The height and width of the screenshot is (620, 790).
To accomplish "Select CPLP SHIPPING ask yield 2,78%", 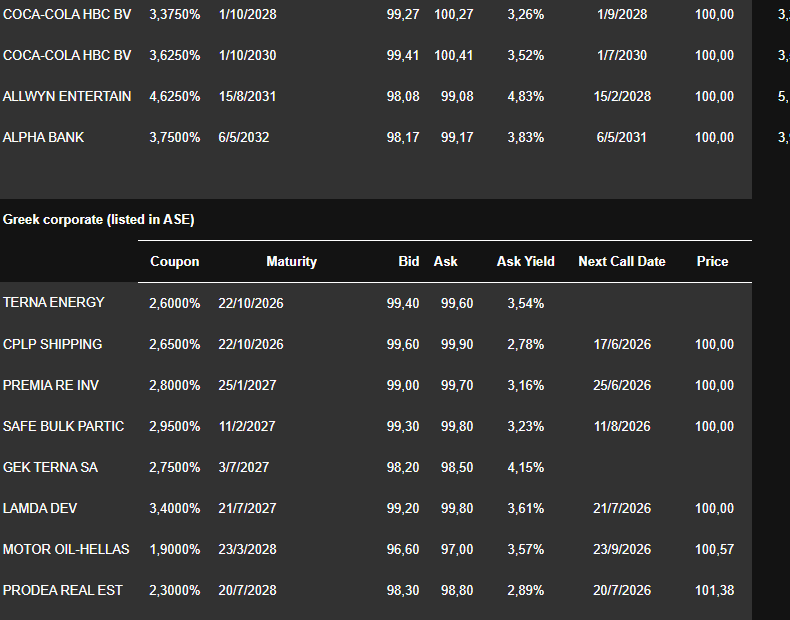I will pyautogui.click(x=525, y=344).
